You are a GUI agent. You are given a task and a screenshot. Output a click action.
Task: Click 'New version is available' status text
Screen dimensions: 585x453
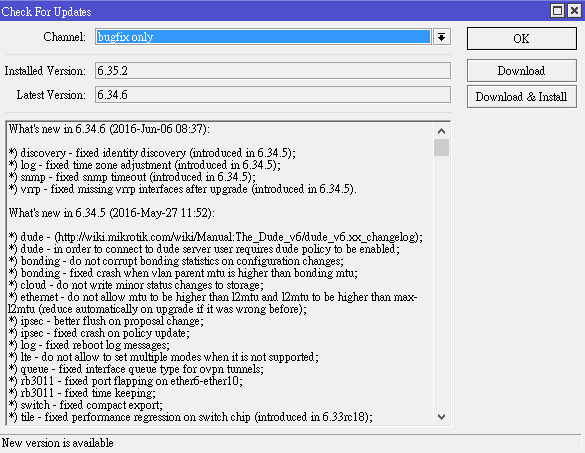[x=57, y=443]
